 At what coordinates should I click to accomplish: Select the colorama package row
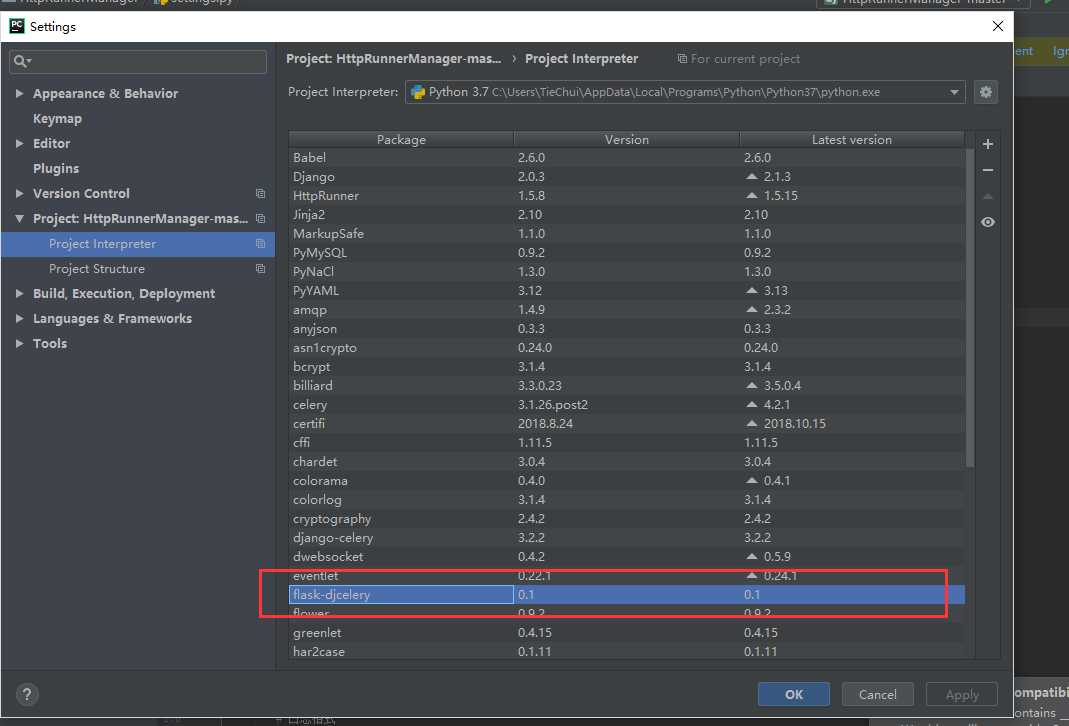627,481
